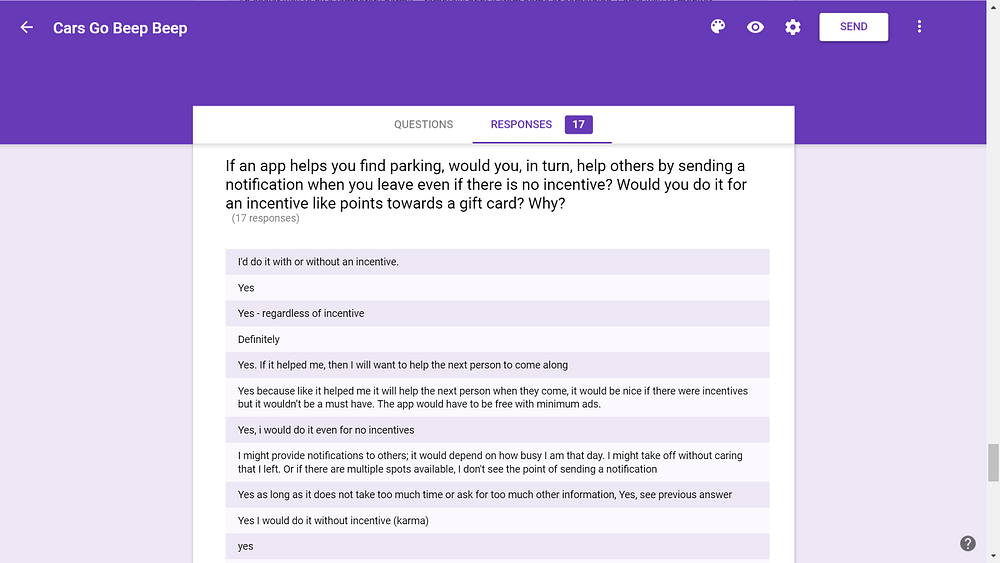The image size is (1000, 563).
Task: Select response "I'd do it with or without an incentive"
Action: point(497,261)
